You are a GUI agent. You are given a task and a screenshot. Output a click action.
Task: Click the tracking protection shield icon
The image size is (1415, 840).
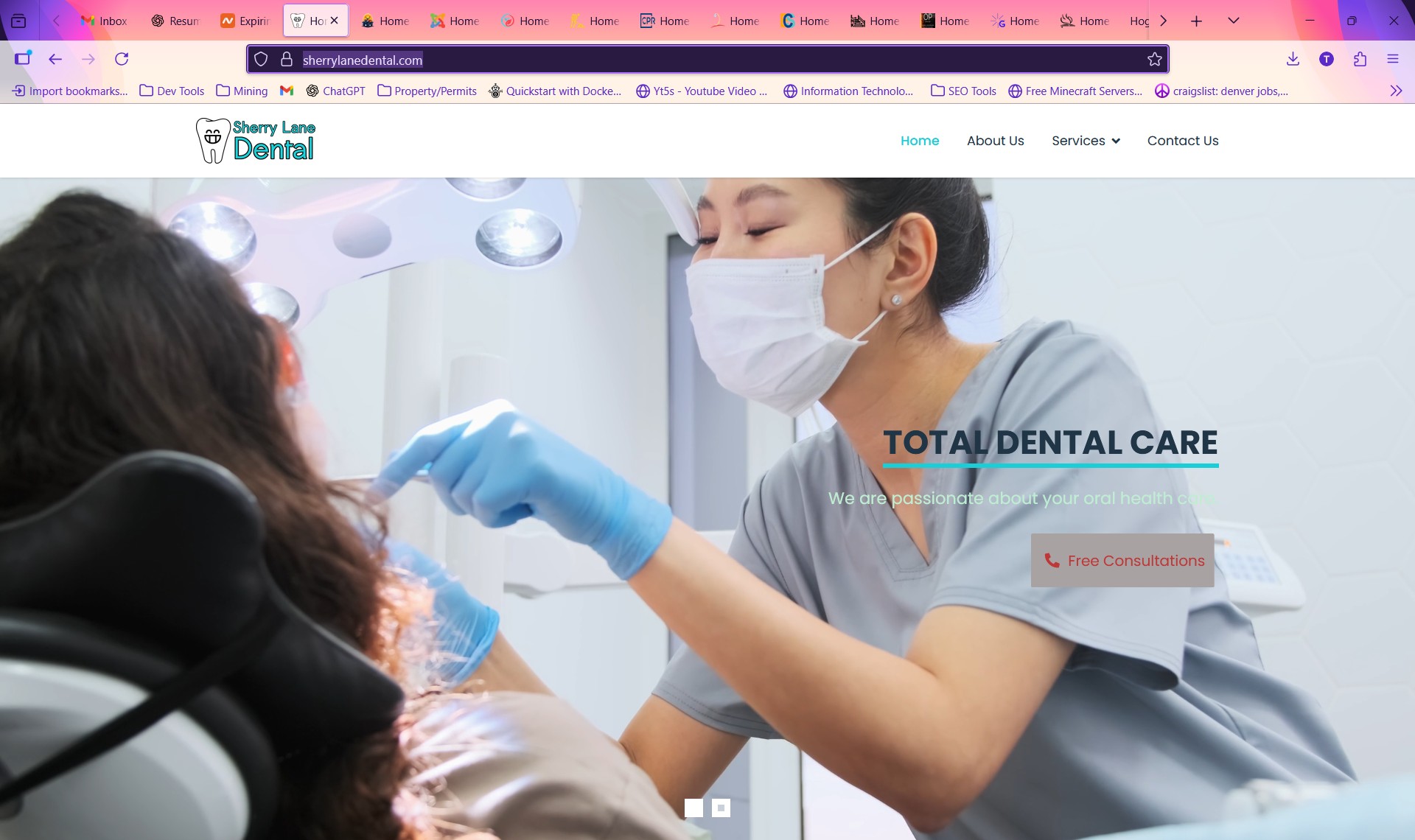click(261, 60)
